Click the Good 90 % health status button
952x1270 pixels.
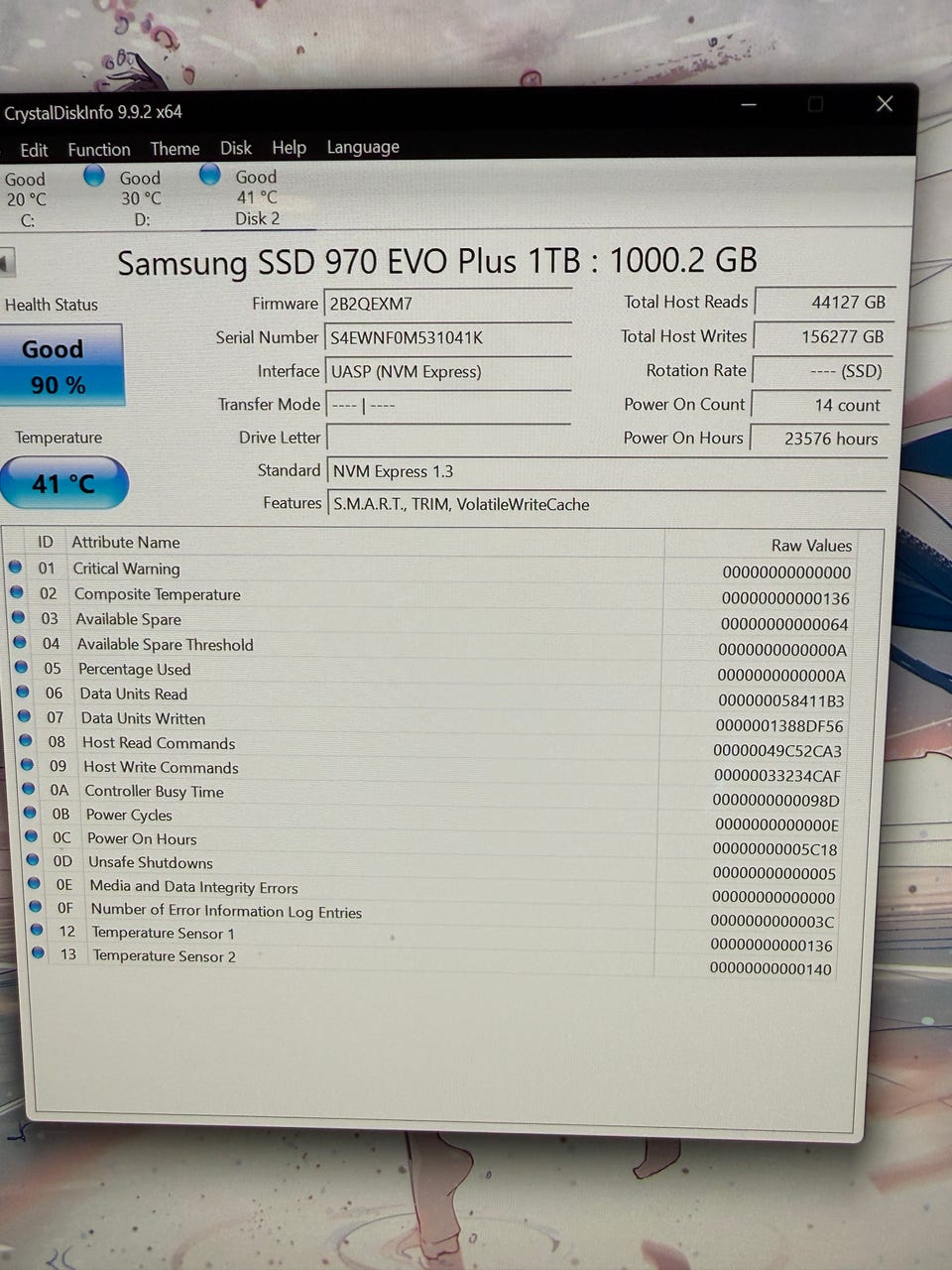(x=60, y=366)
